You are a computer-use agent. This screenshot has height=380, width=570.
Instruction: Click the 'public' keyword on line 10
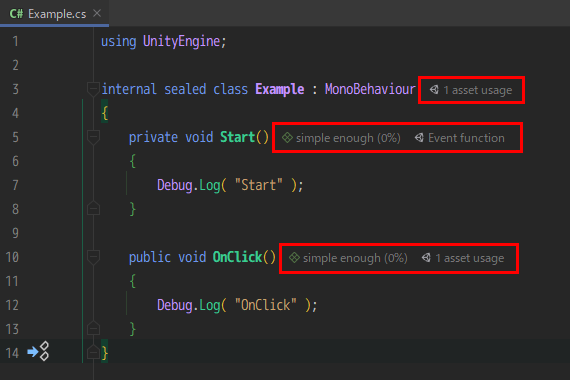(x=150, y=257)
